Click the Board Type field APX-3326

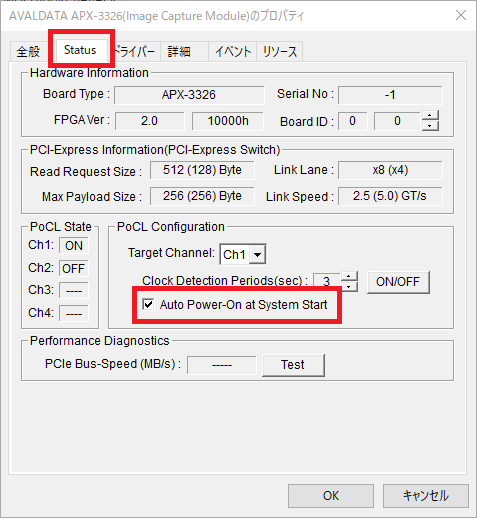point(189,95)
